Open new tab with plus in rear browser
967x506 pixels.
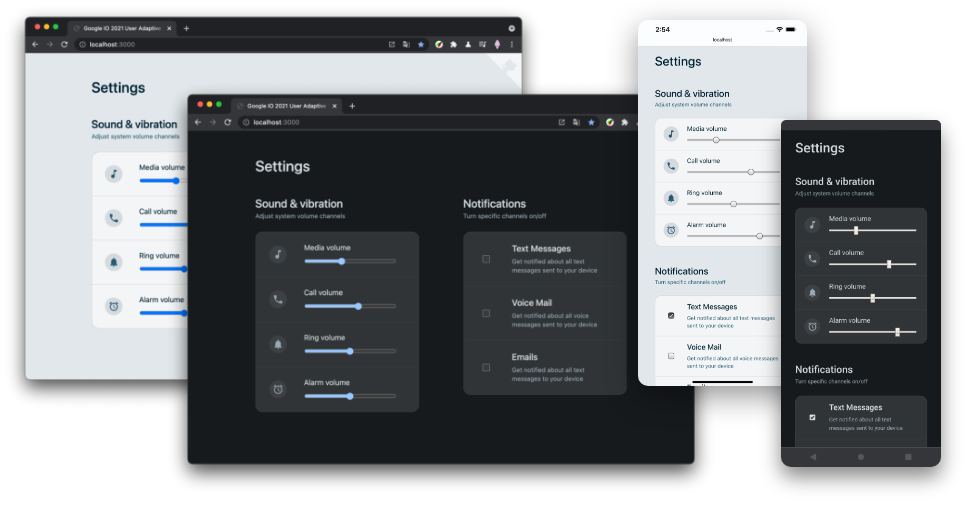coord(186,28)
